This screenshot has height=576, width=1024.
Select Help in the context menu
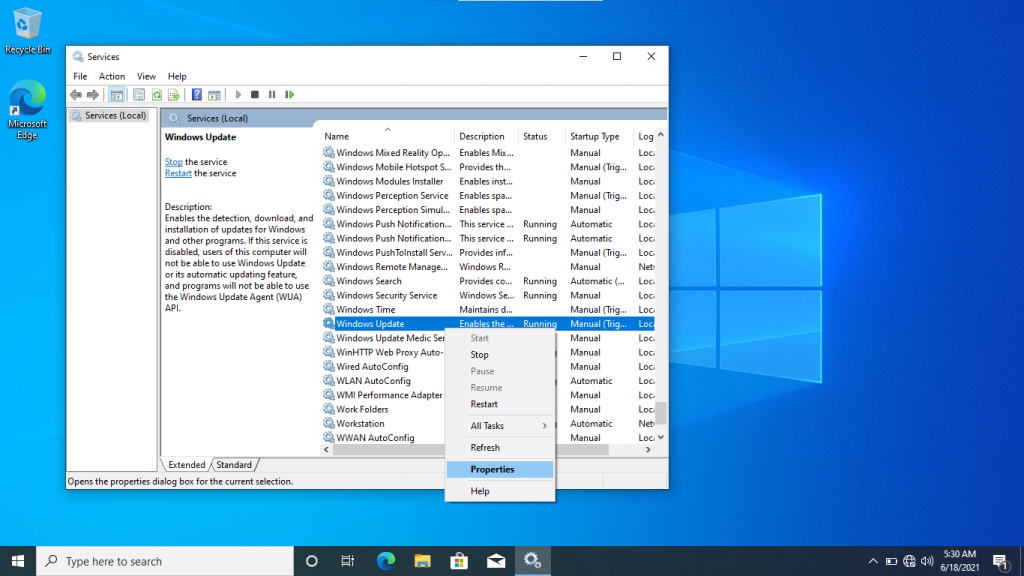(x=500, y=491)
